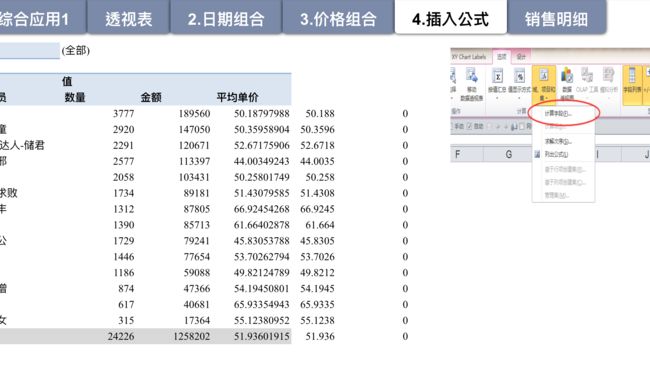
Task: Open the XY Chart Labels ribbon tab
Action: click(469, 56)
